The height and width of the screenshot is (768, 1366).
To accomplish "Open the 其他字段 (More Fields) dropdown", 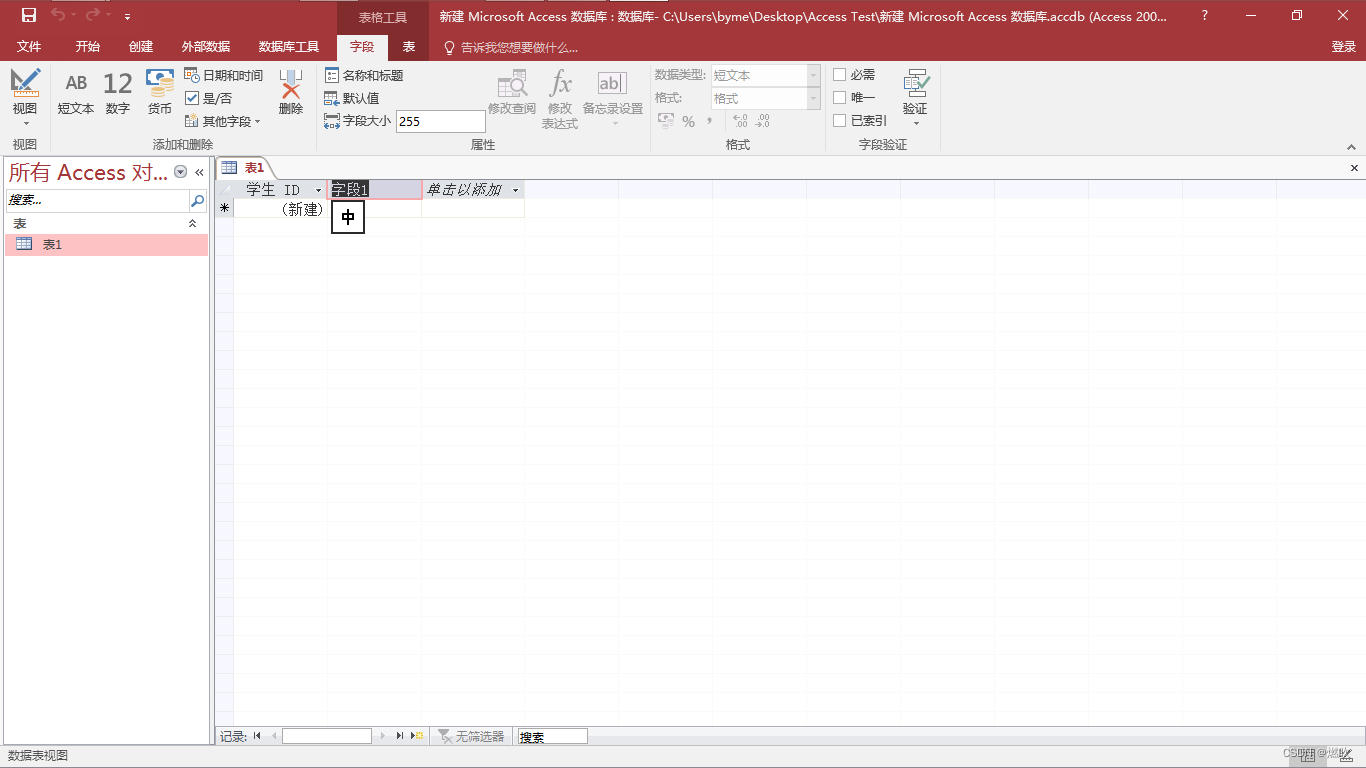I will pos(223,121).
